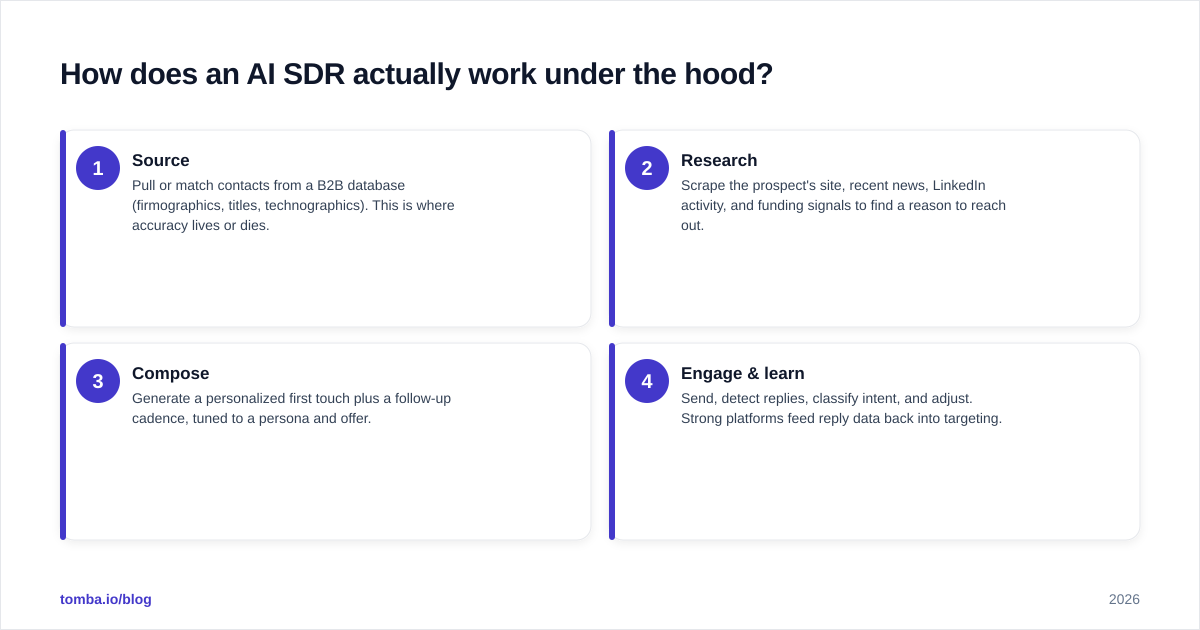Click the 'Pull or match contacts' description
This screenshot has width=1200, height=630.
click(x=293, y=205)
